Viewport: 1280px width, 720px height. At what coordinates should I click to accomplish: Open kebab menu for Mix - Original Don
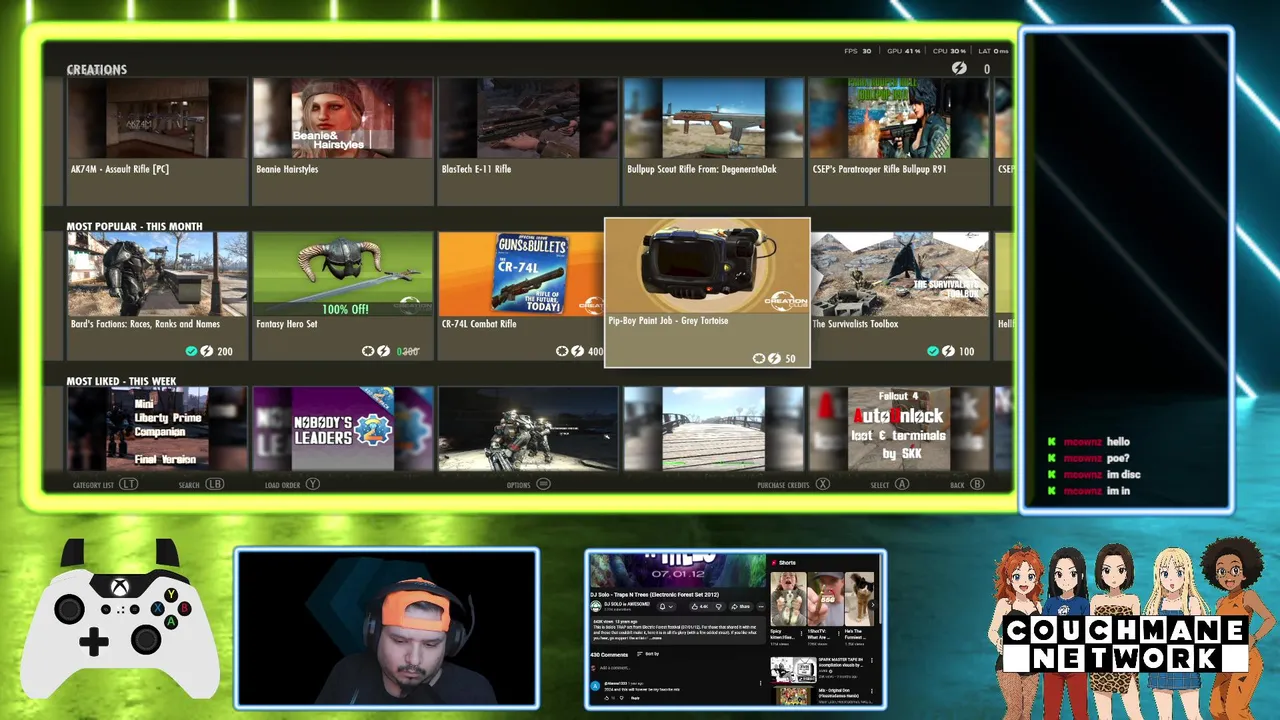tap(872, 691)
